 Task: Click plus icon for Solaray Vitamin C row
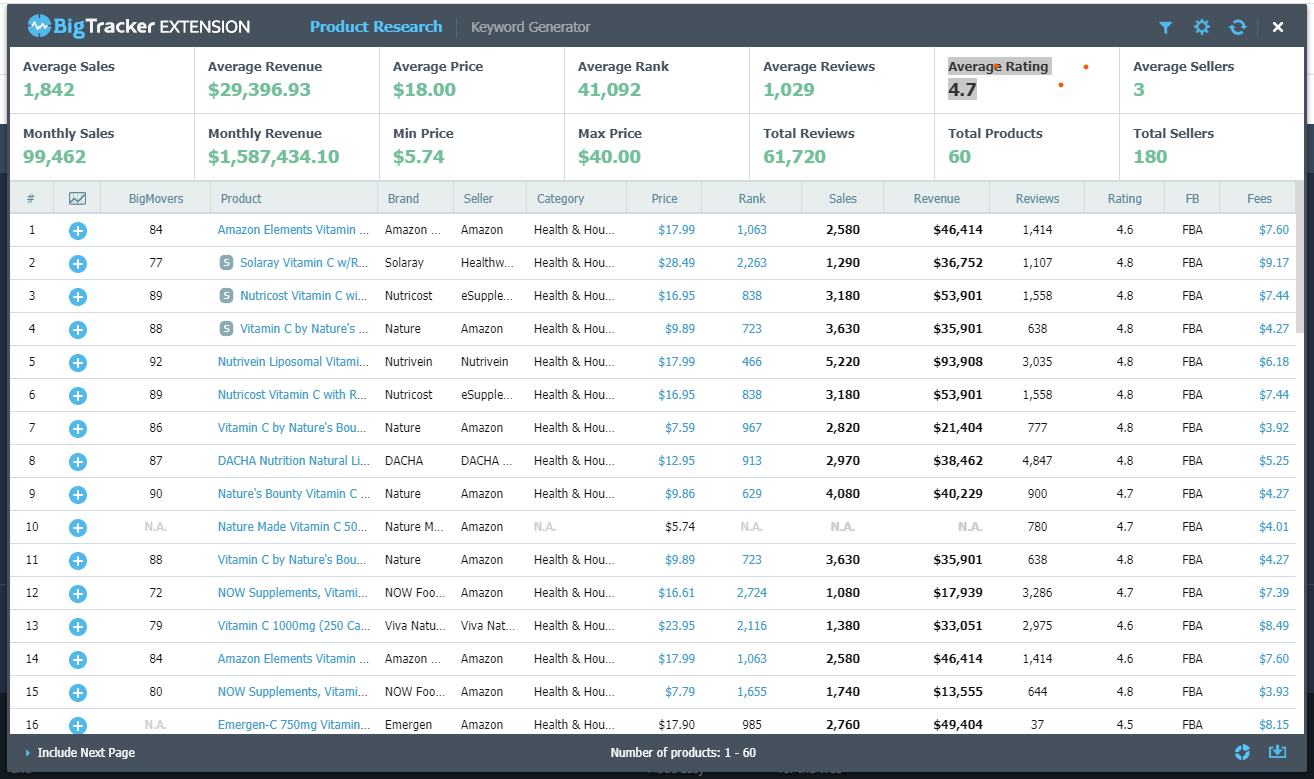pyautogui.click(x=78, y=264)
